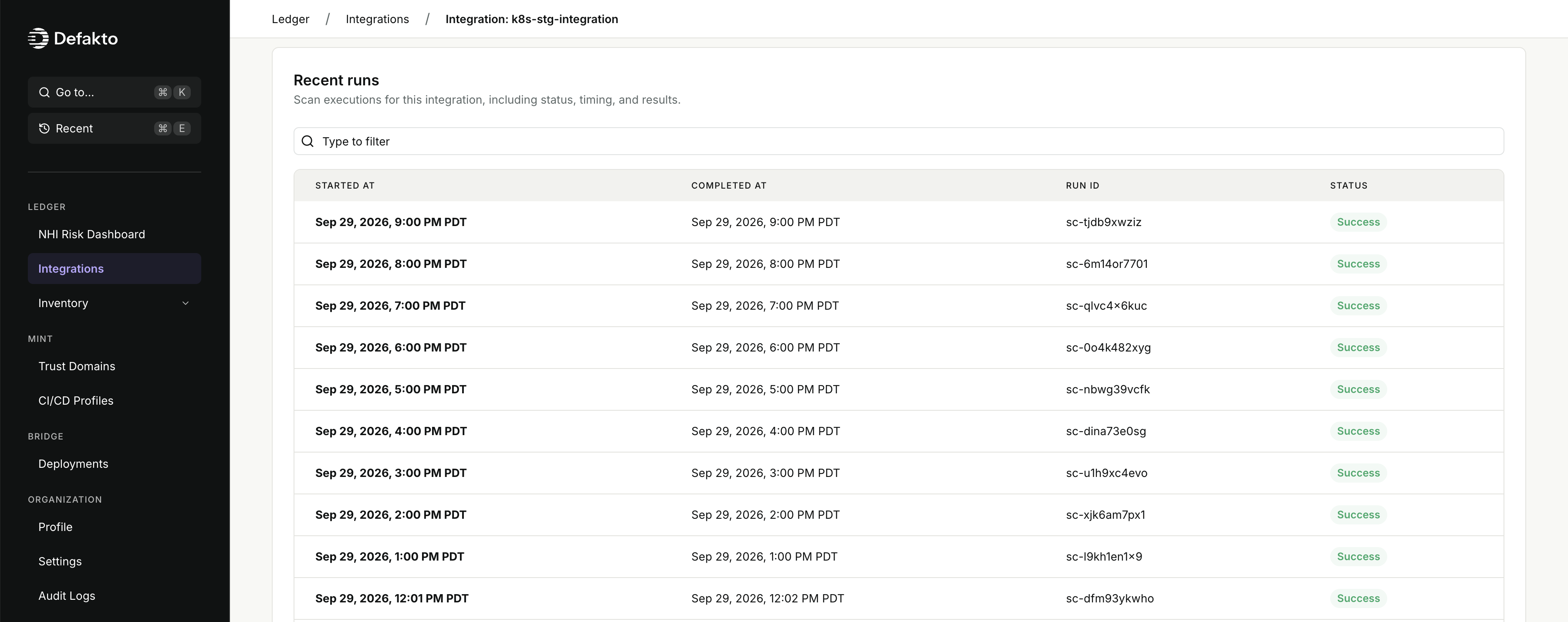Click Success badge for sc-nbwg39vcfk
This screenshot has height=622, width=1568.
tap(1358, 389)
